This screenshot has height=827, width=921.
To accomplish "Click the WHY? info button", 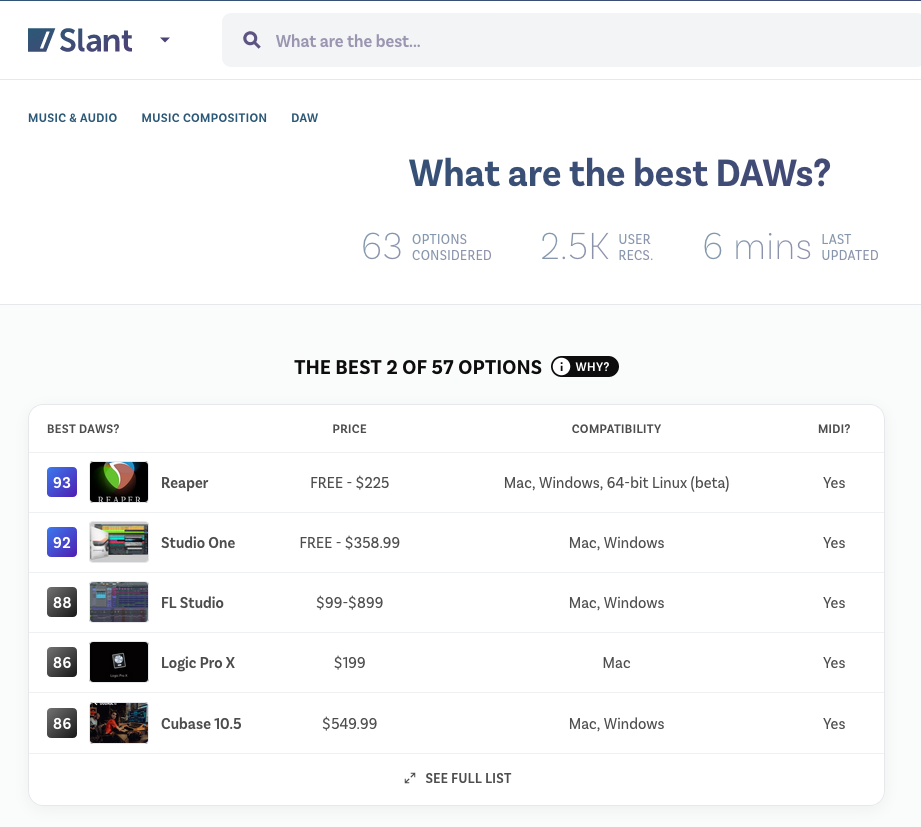I will (x=584, y=367).
